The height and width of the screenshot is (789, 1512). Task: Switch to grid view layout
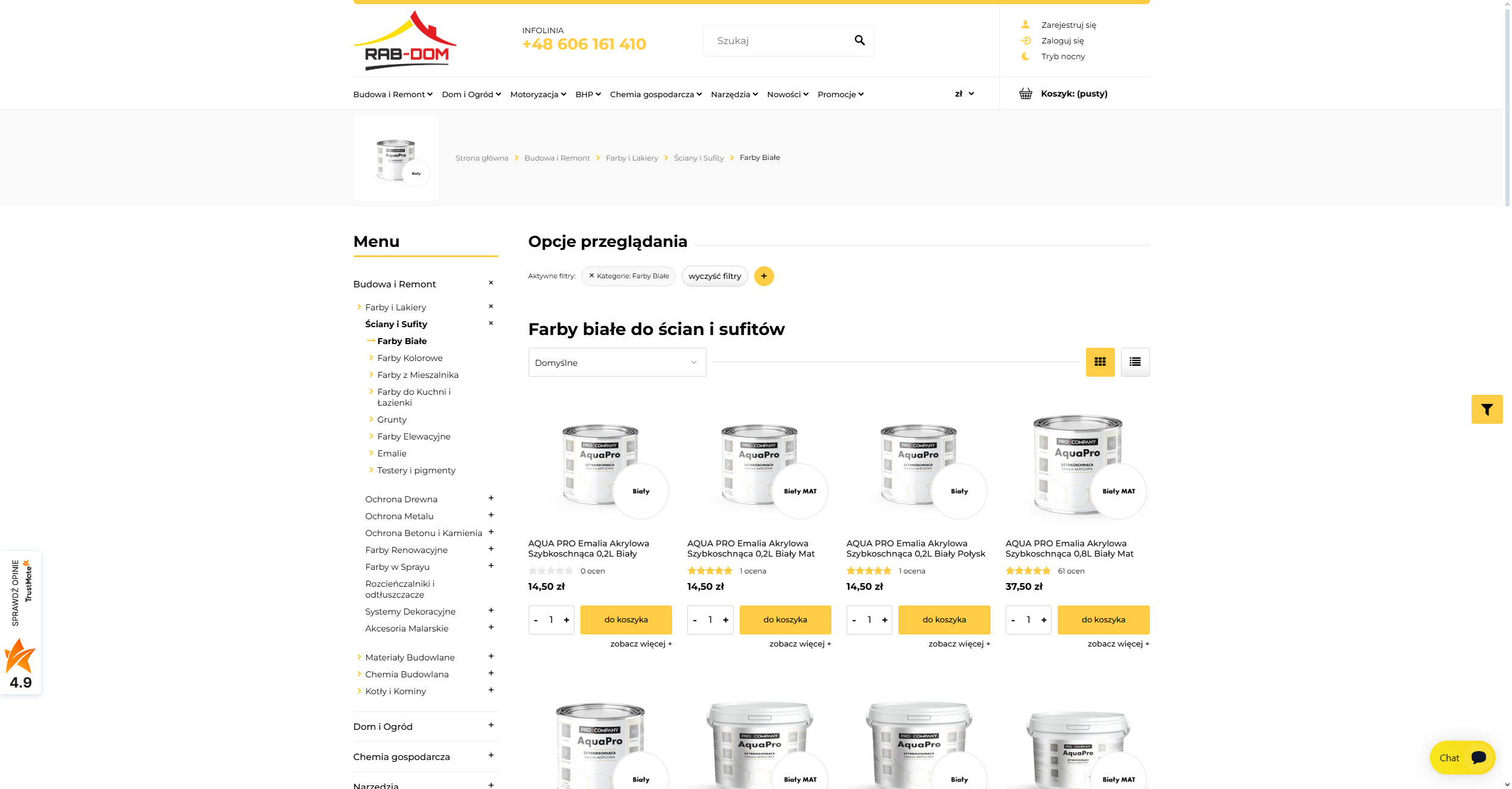(1100, 362)
